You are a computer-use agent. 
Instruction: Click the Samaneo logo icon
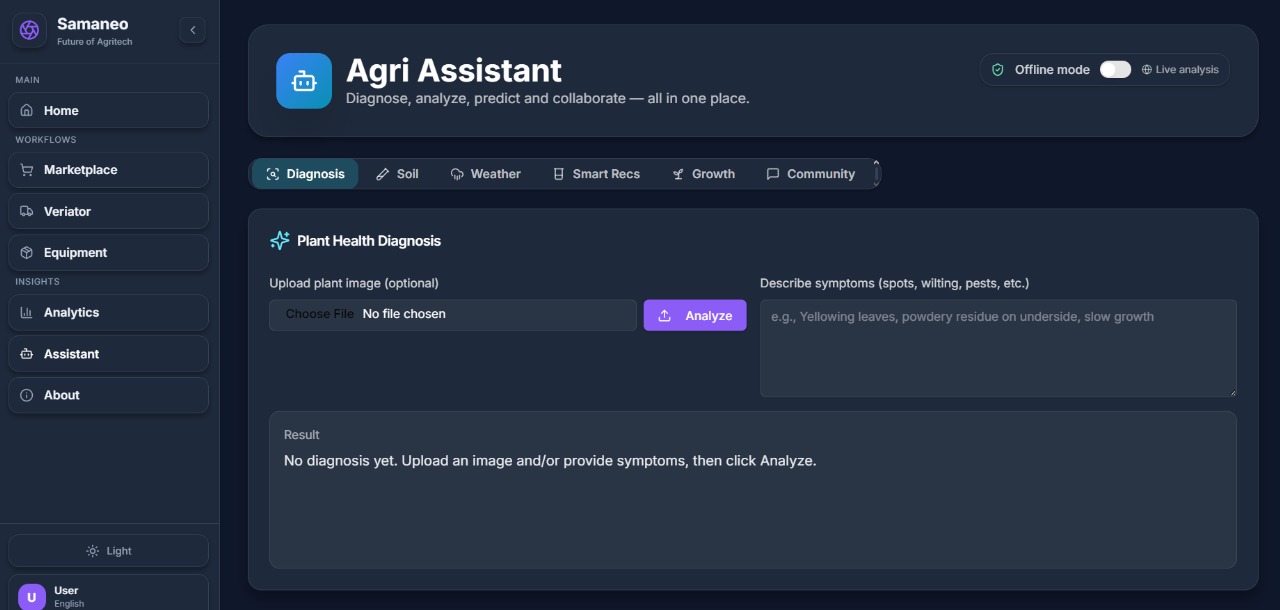(x=30, y=30)
